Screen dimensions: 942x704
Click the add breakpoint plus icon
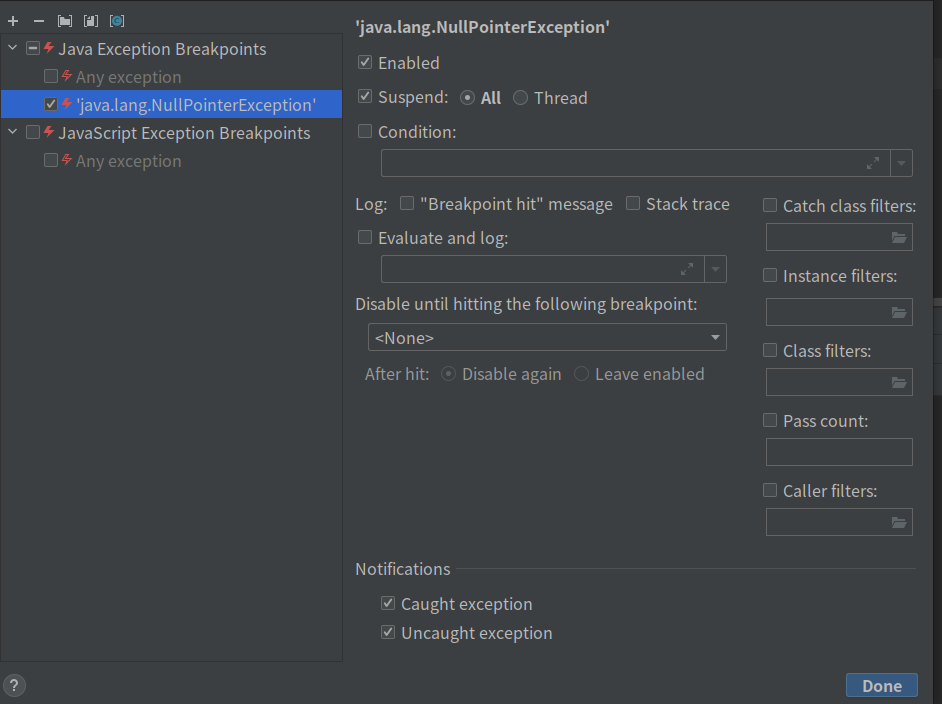(13, 21)
